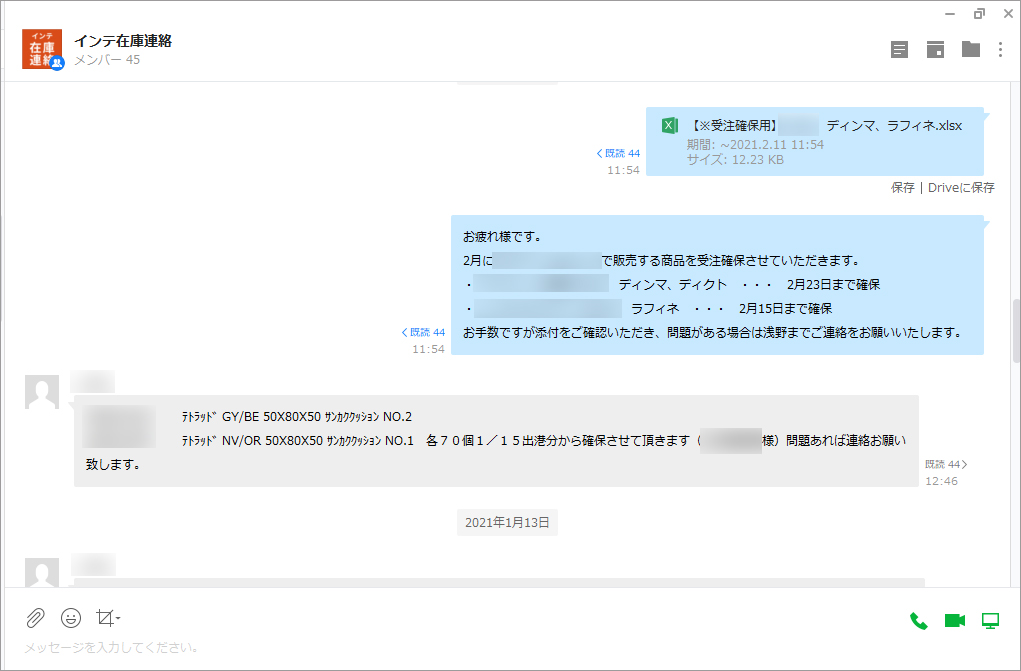
Task: Click the インテ在庫連絡 group avatar
Action: (43, 49)
